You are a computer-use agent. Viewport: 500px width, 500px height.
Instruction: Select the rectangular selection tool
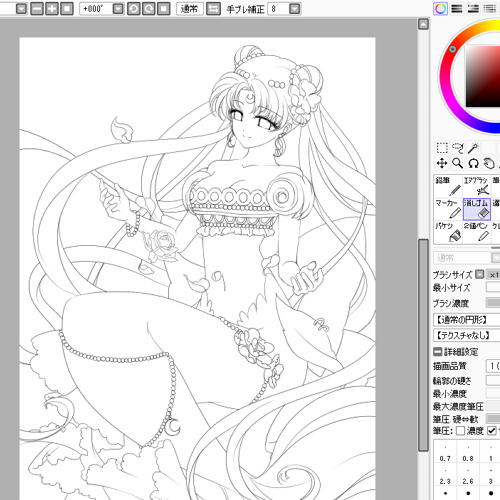point(442,147)
